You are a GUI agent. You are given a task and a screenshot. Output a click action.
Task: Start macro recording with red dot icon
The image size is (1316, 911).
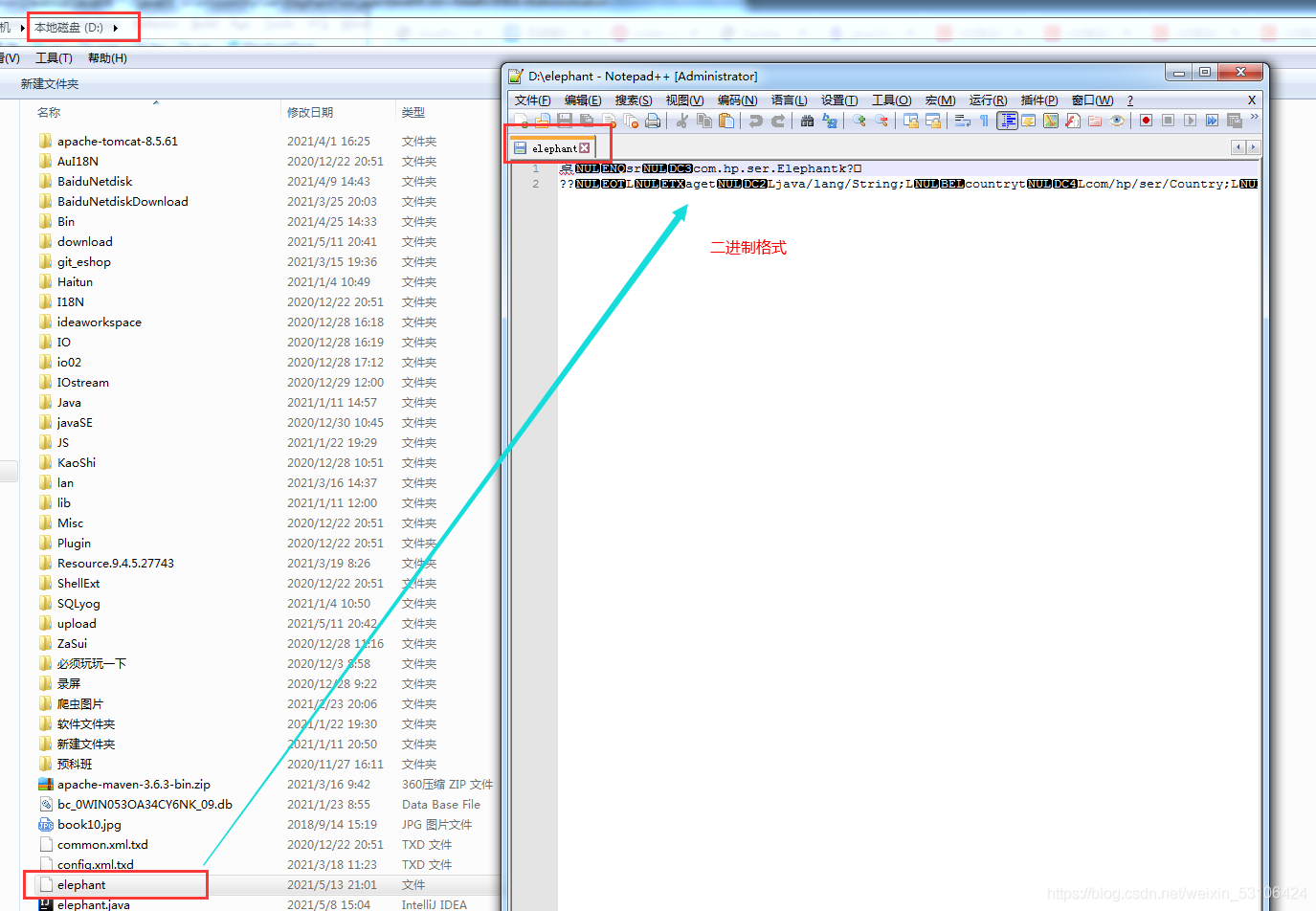click(1146, 121)
